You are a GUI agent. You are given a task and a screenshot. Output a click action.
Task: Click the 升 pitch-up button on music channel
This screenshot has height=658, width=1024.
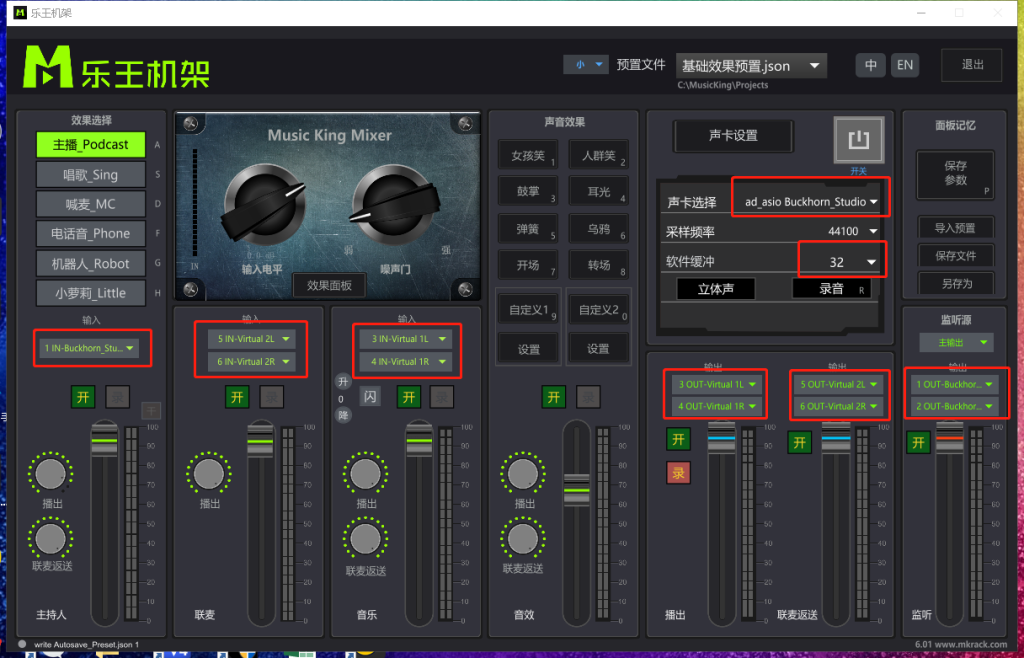pos(342,382)
